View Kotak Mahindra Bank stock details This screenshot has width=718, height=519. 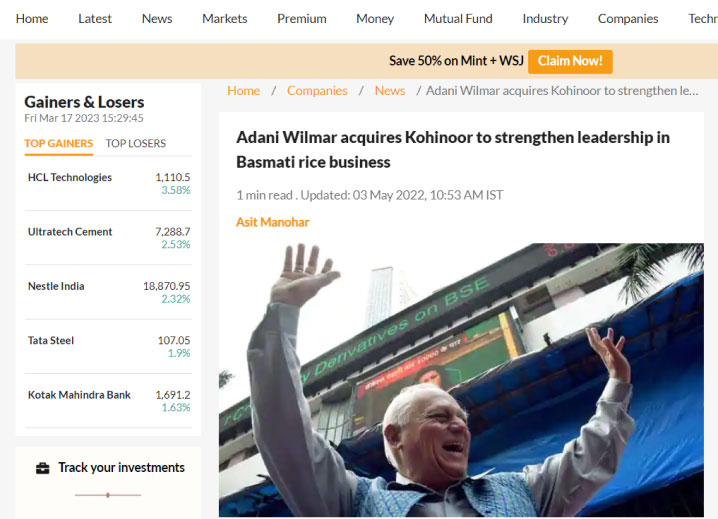109,401
